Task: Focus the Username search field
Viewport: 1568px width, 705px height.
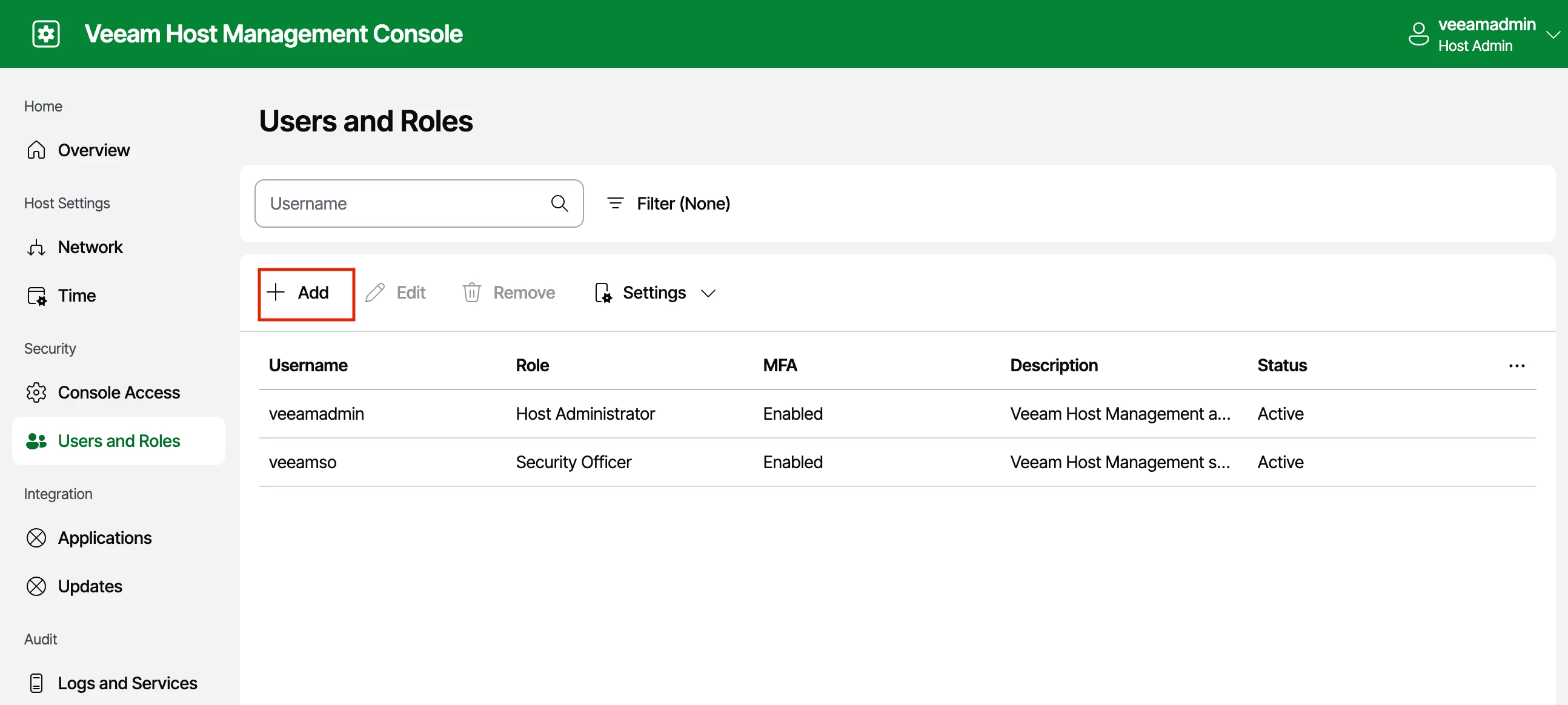Action: click(x=419, y=203)
